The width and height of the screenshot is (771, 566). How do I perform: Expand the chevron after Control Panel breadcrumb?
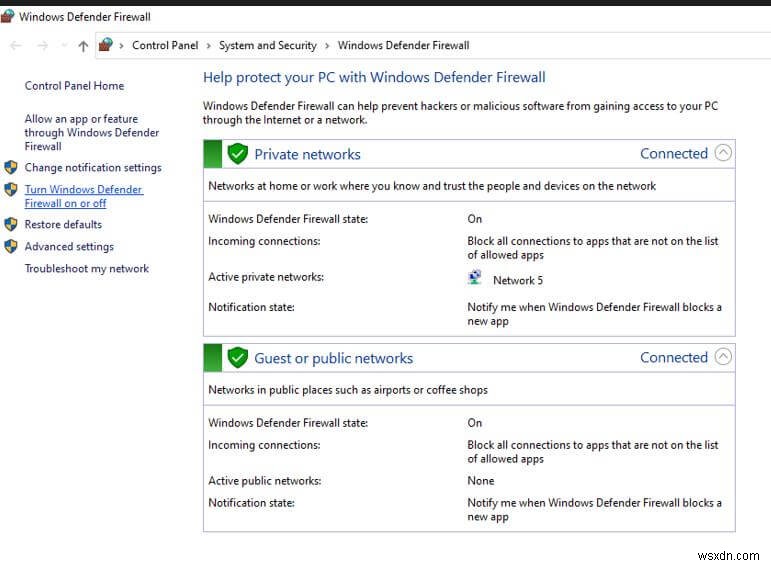[x=208, y=46]
